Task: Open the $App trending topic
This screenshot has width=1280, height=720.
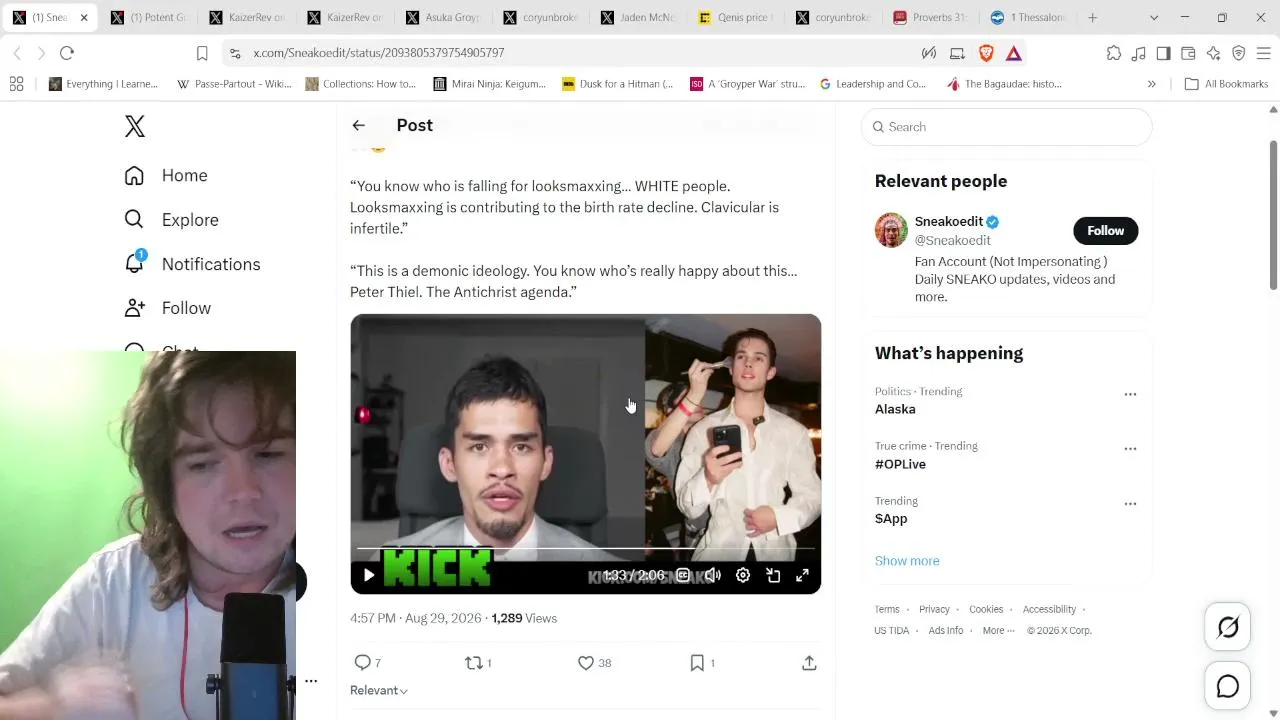Action: click(891, 518)
